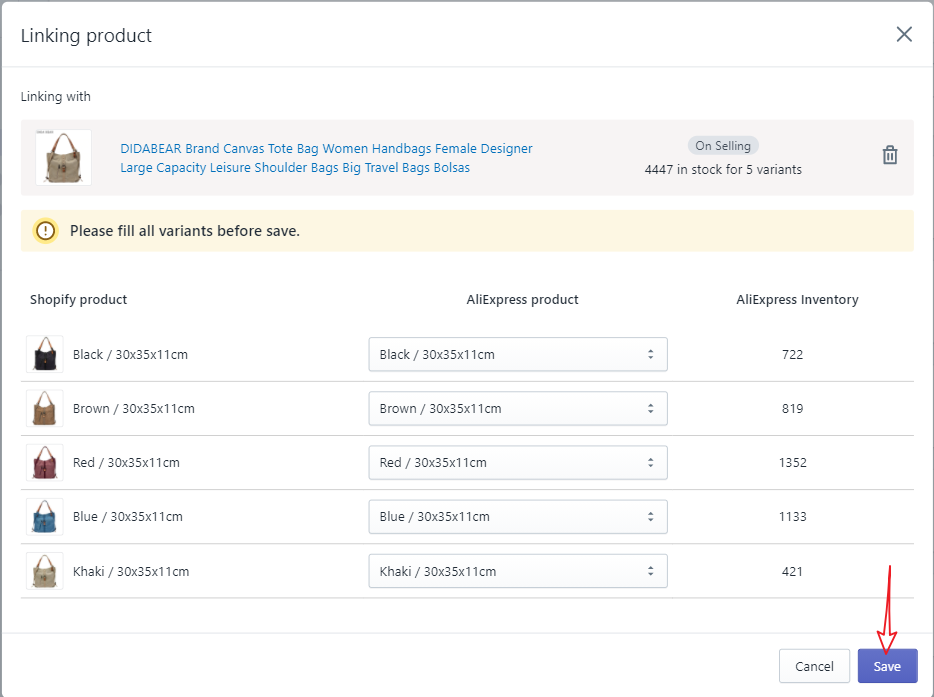This screenshot has height=697, width=934.
Task: Click the Khaki bag variant thumbnail
Action: (x=45, y=571)
